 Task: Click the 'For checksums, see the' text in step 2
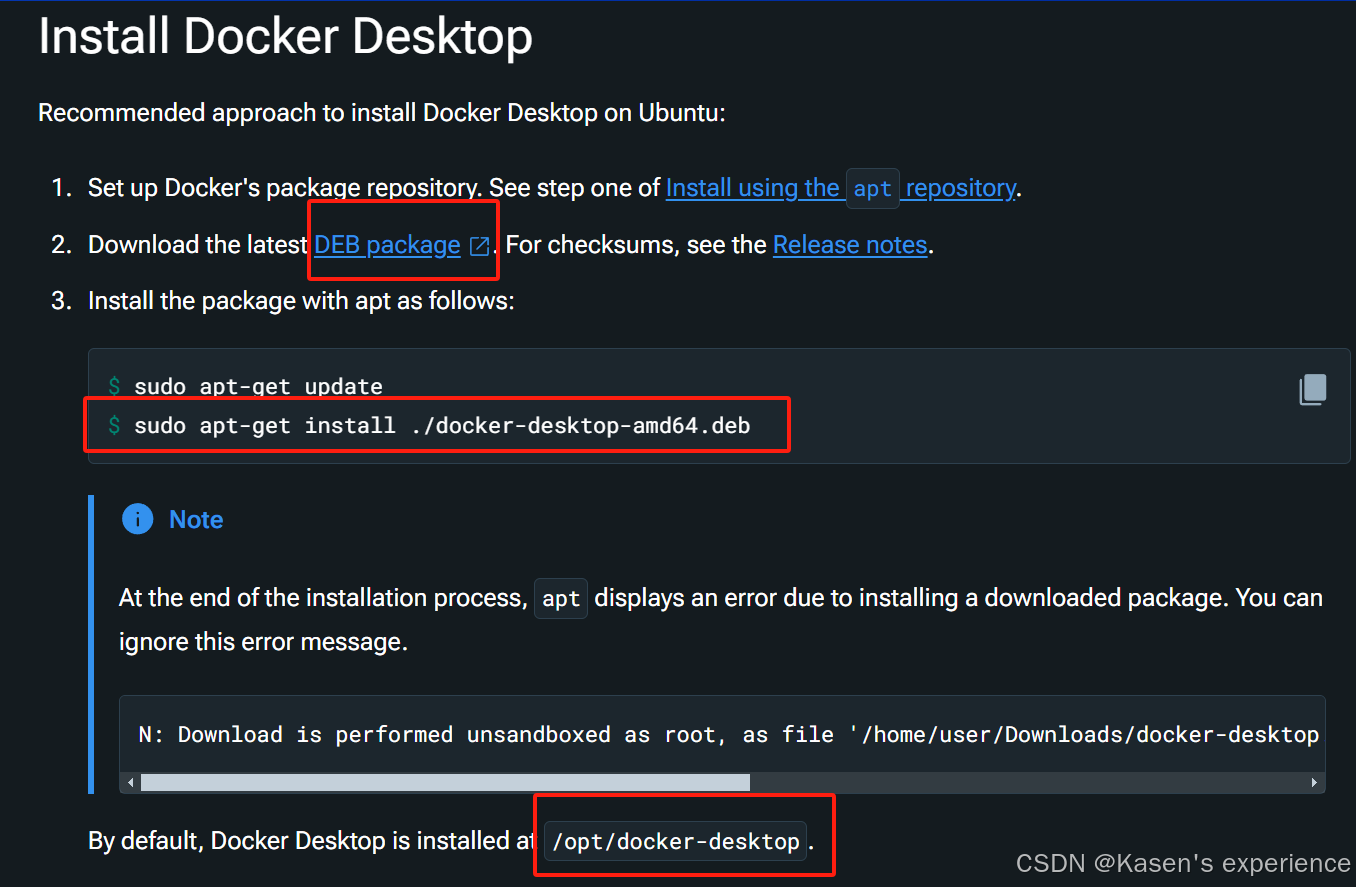click(636, 245)
